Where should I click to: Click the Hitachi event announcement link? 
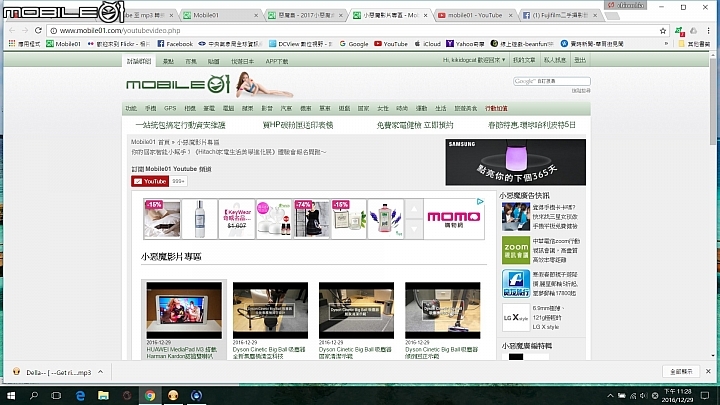[x=228, y=152]
